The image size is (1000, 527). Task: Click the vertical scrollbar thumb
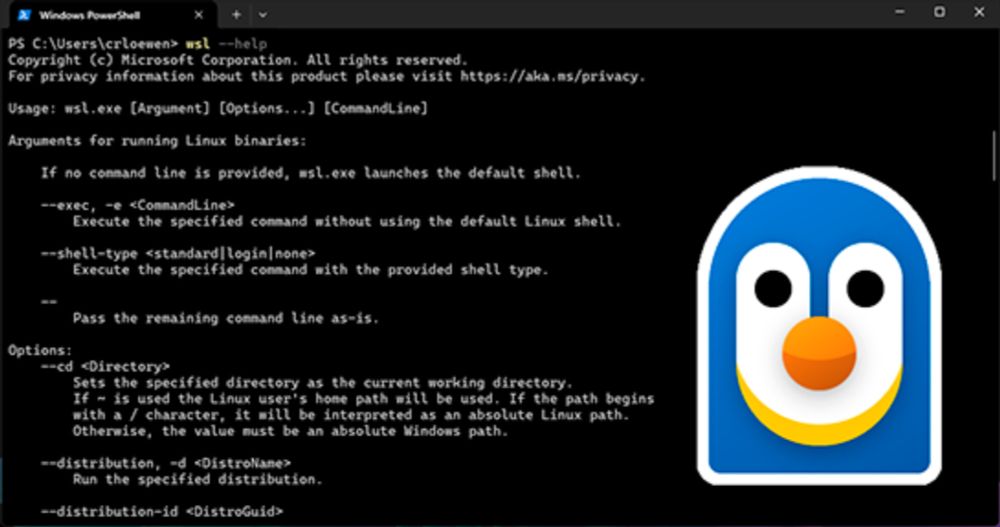tap(994, 156)
